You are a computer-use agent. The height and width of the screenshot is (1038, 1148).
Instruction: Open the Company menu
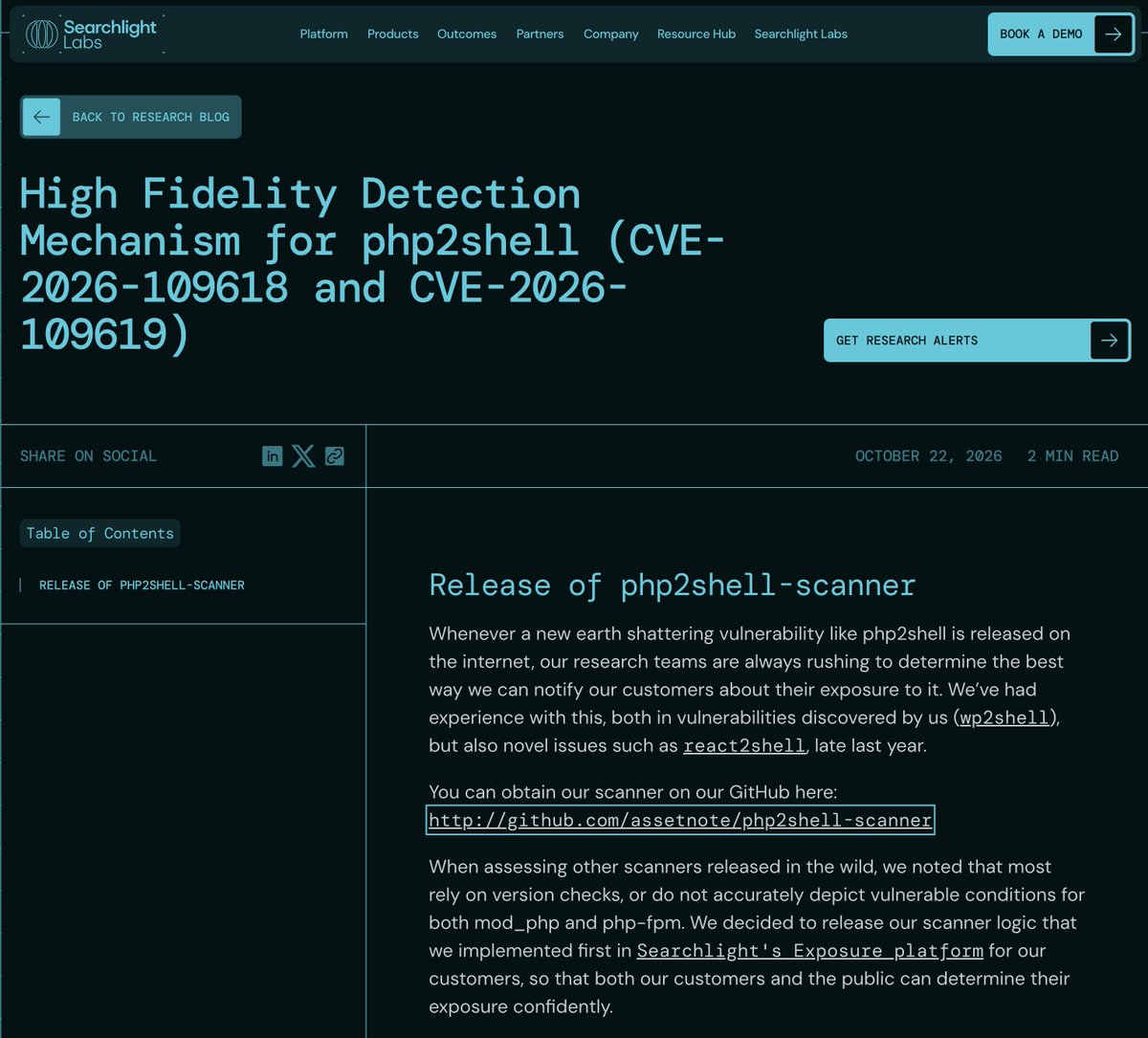pos(611,33)
